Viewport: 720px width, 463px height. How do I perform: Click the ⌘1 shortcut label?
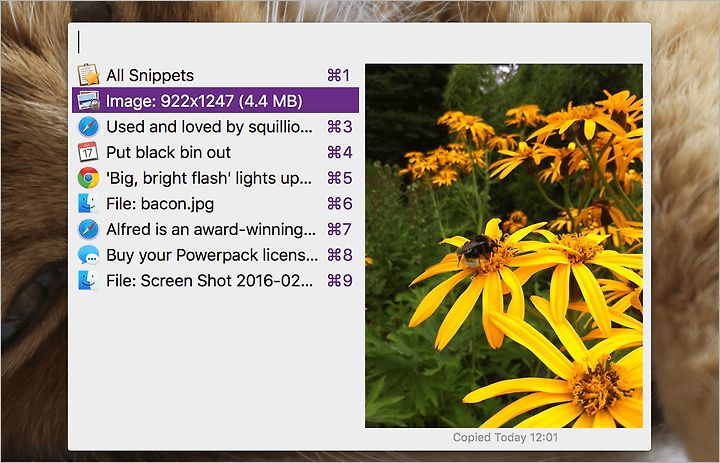click(x=339, y=75)
